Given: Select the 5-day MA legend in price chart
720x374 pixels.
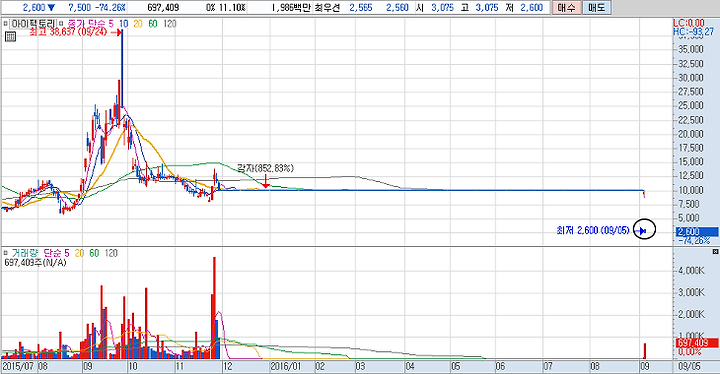Looking at the screenshot, I should [111, 23].
